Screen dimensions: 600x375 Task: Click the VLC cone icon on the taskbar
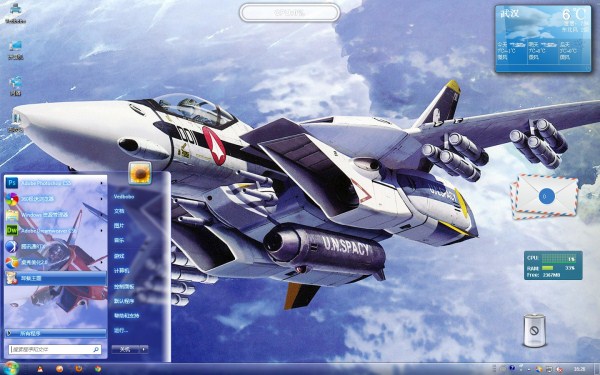click(40, 369)
